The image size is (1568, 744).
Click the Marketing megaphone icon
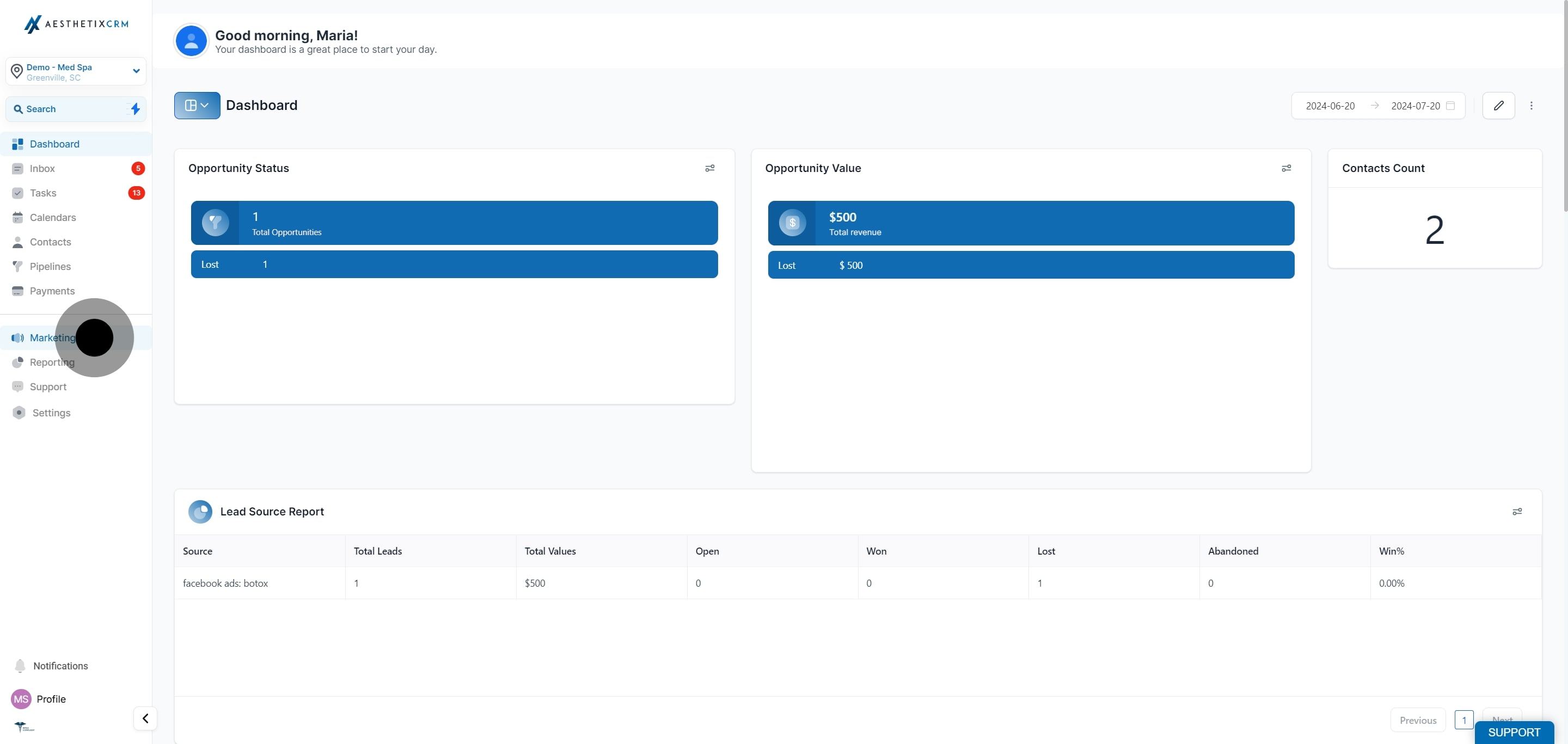coord(17,337)
